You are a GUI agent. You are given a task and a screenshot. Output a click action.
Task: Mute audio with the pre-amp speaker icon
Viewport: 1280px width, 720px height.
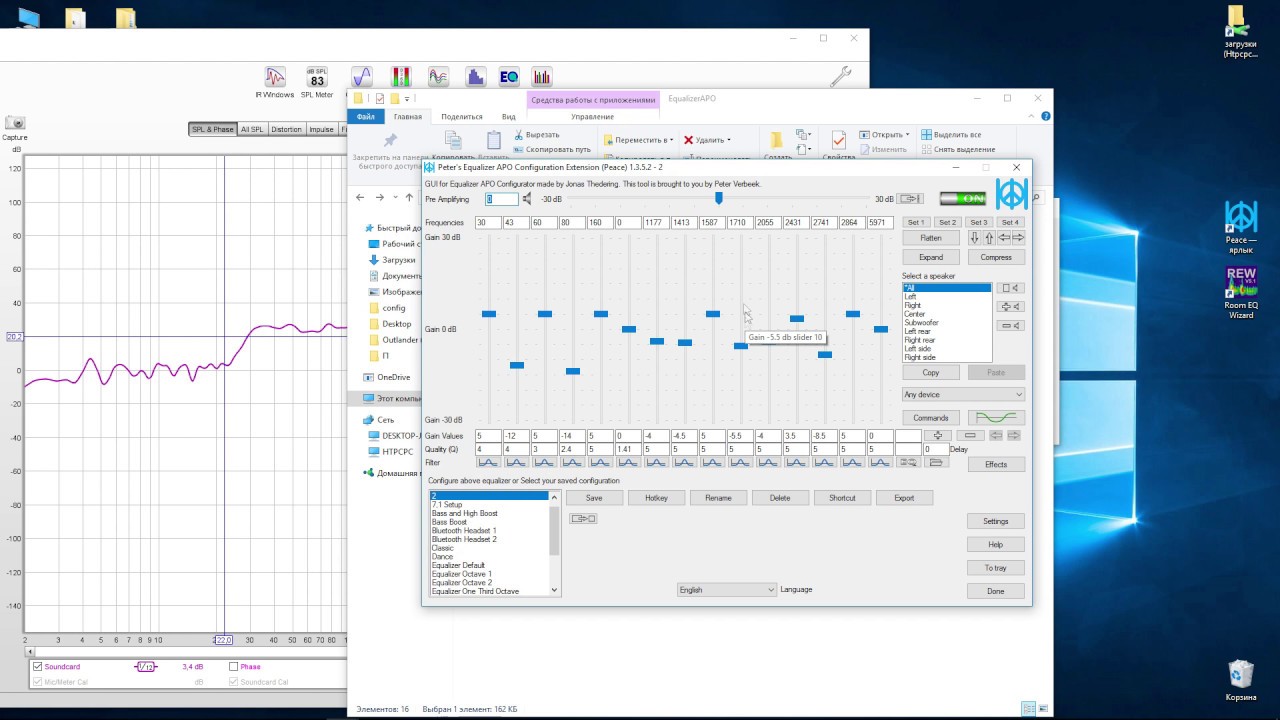(527, 199)
